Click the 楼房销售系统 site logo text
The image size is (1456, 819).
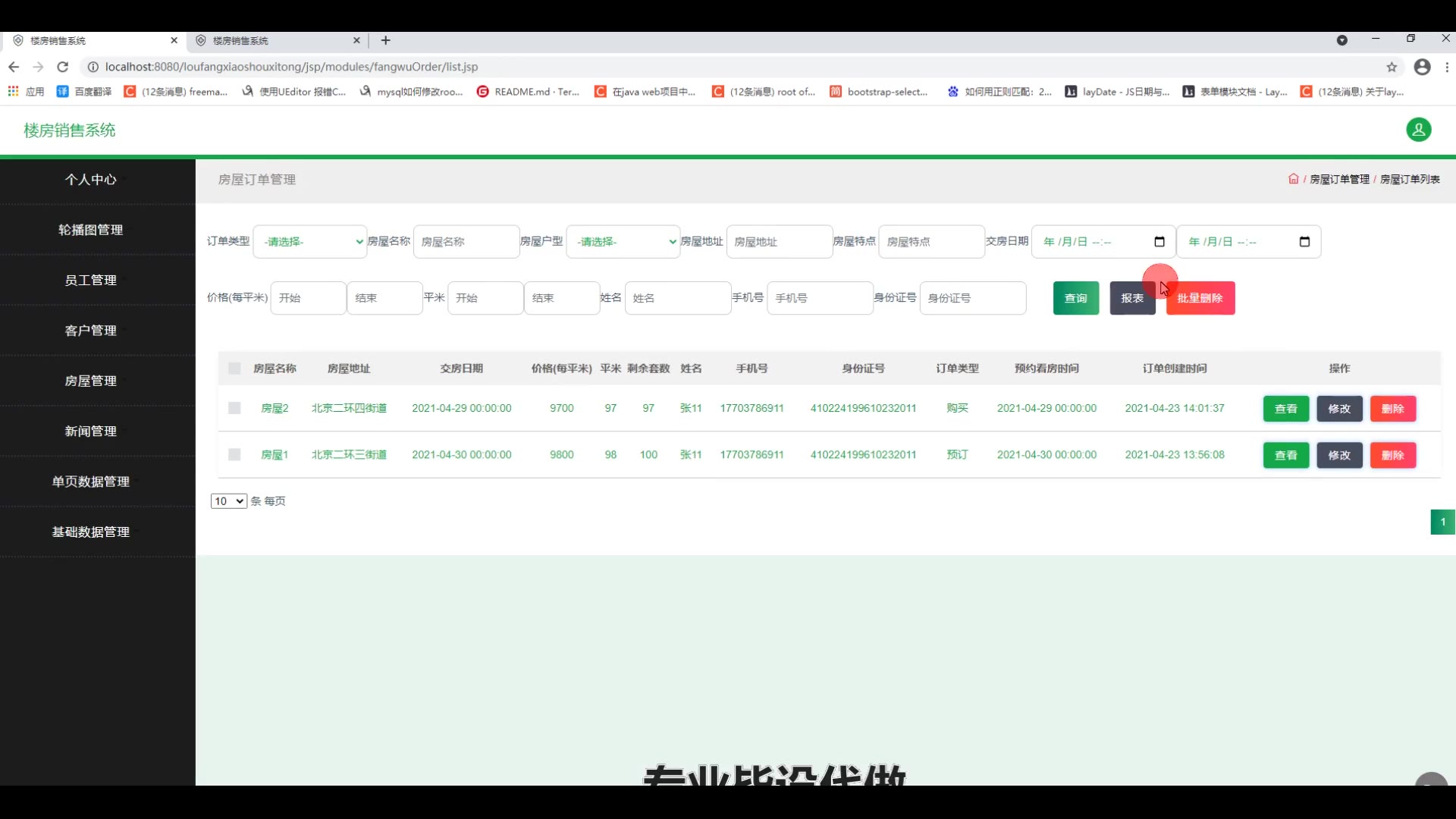tap(69, 130)
